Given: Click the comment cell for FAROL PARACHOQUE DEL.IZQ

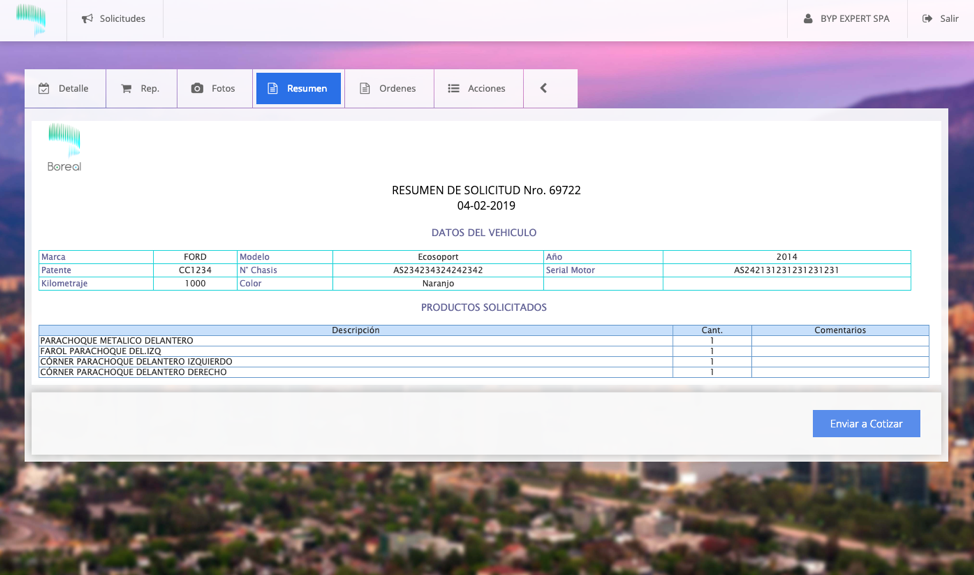Looking at the screenshot, I should tap(839, 351).
